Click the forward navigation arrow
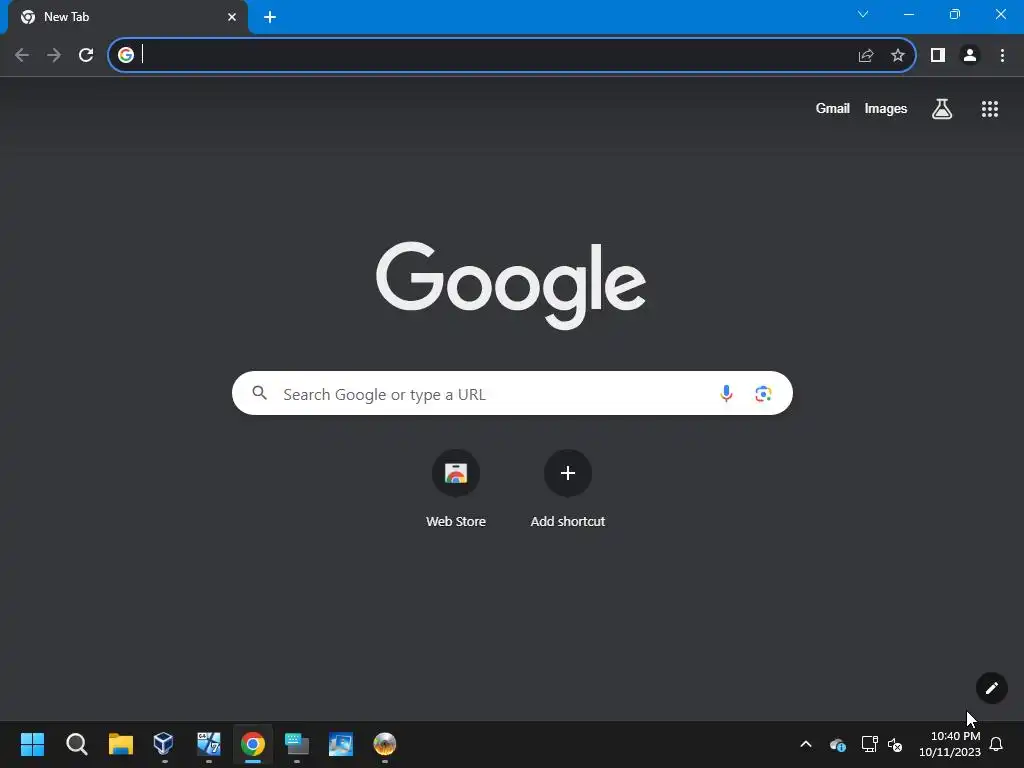1024x768 pixels. (x=54, y=55)
